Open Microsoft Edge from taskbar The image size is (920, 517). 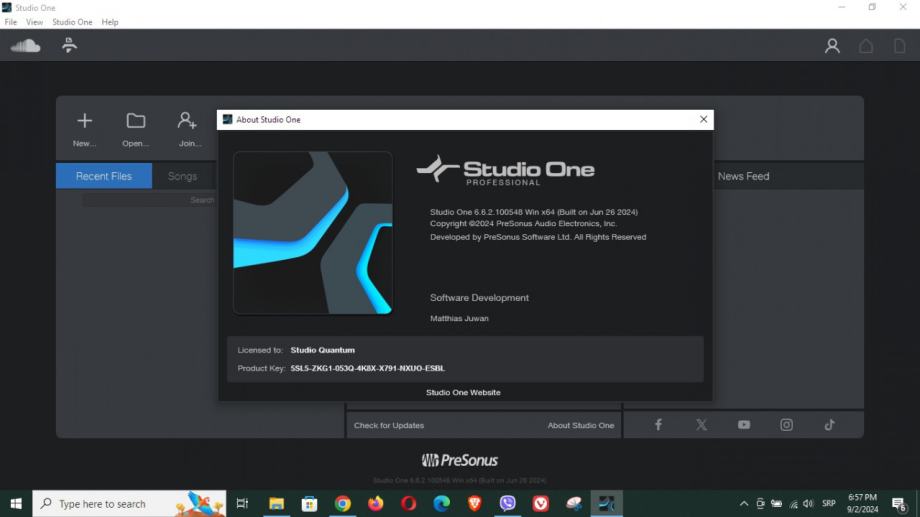[x=442, y=504]
